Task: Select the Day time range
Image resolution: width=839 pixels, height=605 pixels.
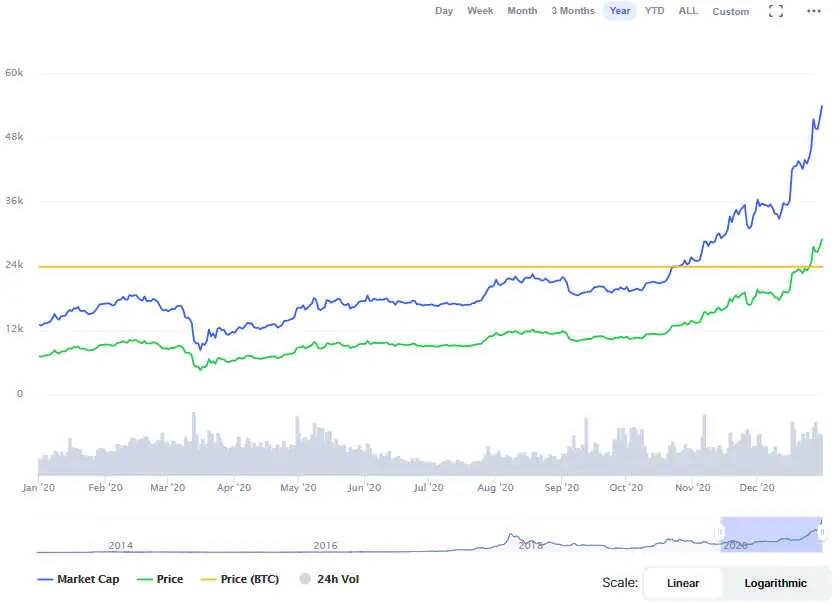Action: (444, 11)
